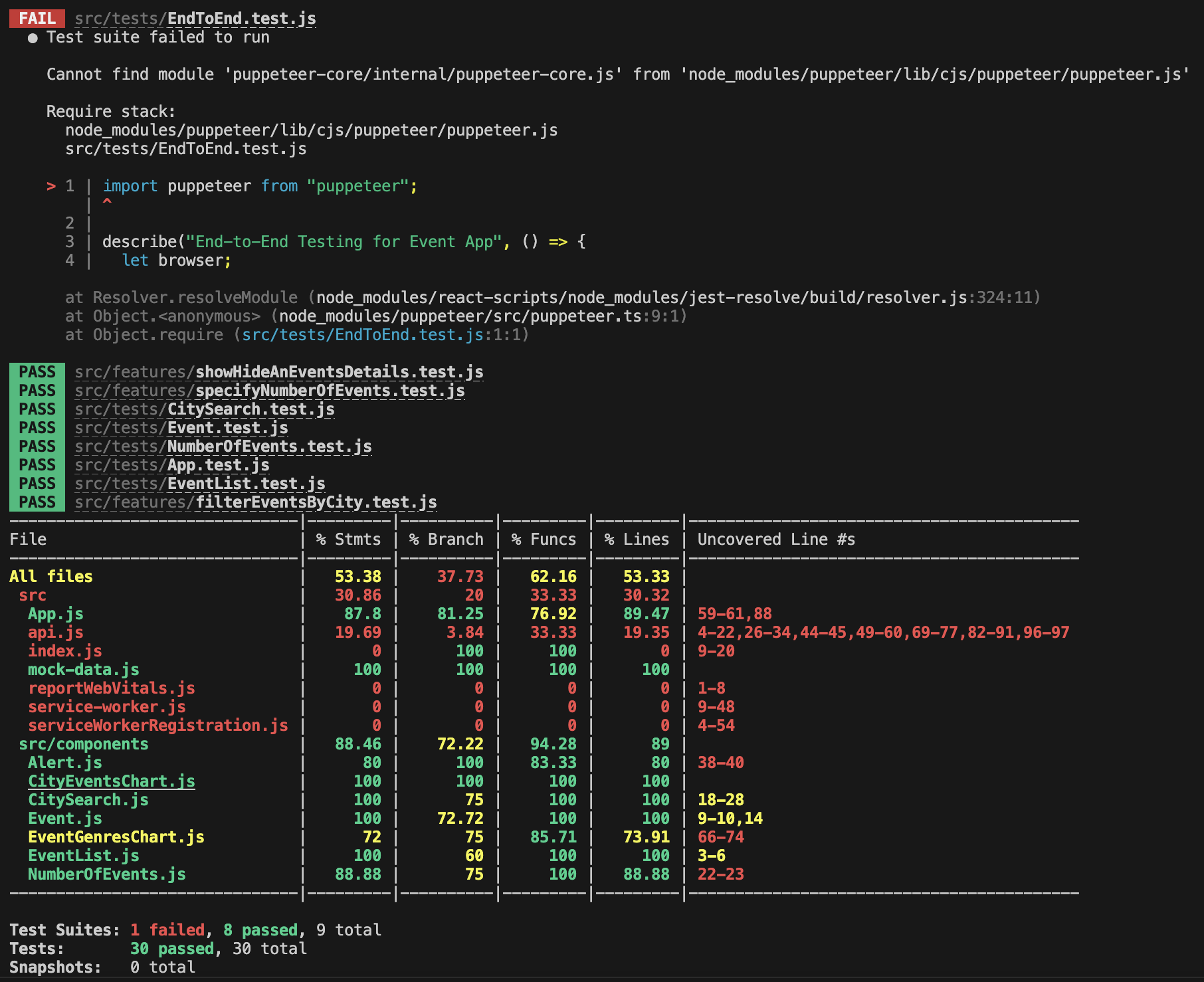Click the % Stmts column header
Screen dimensions: 1204x982
349,540
